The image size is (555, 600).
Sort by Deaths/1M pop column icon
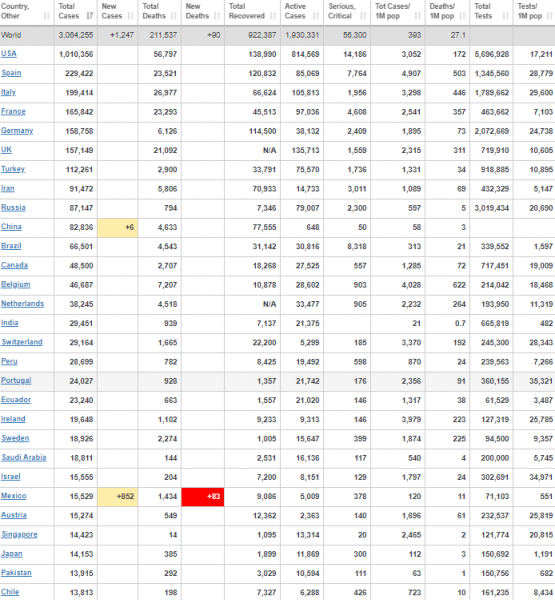click(462, 16)
